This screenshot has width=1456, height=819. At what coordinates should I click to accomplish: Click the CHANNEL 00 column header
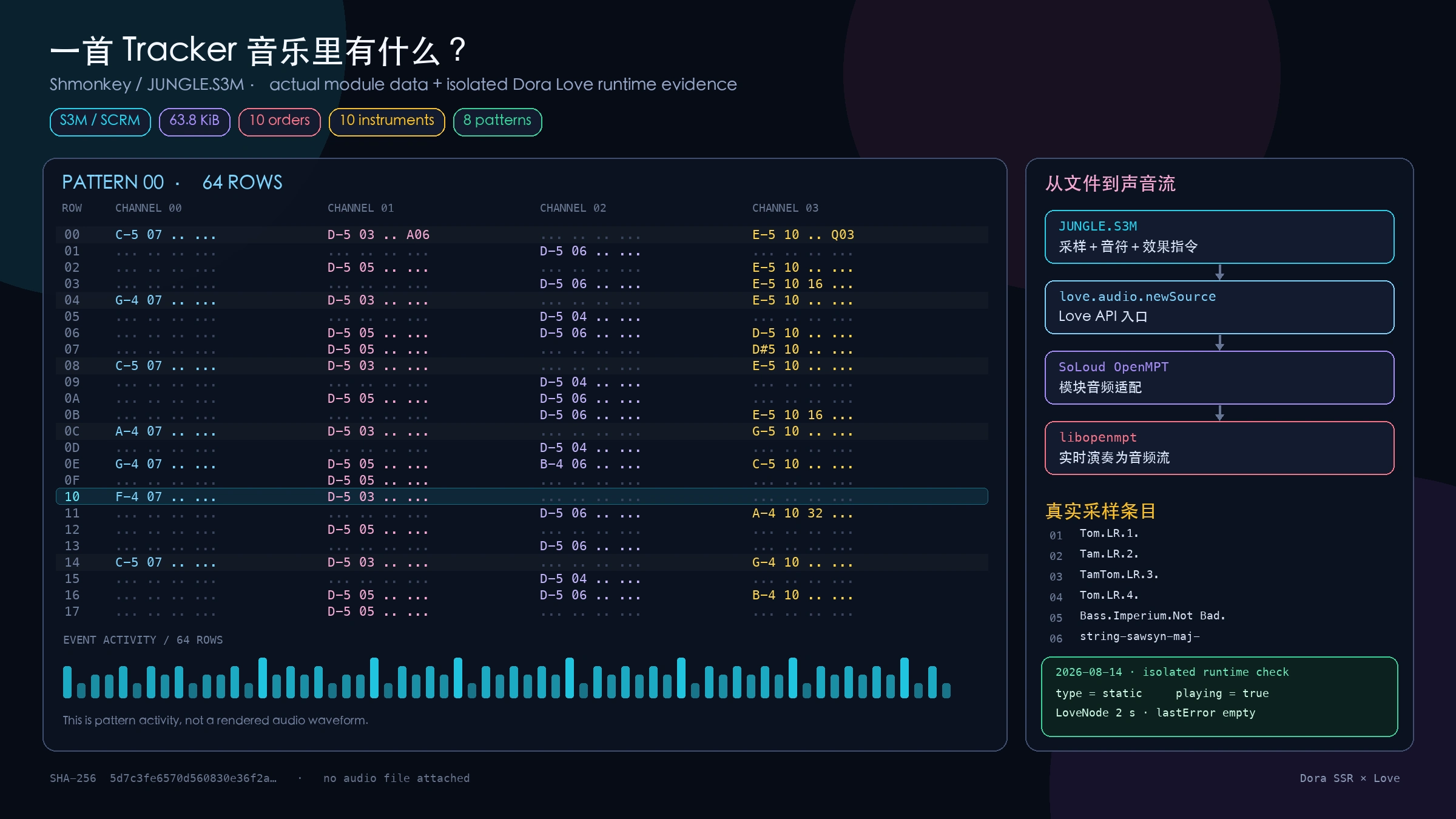149,208
